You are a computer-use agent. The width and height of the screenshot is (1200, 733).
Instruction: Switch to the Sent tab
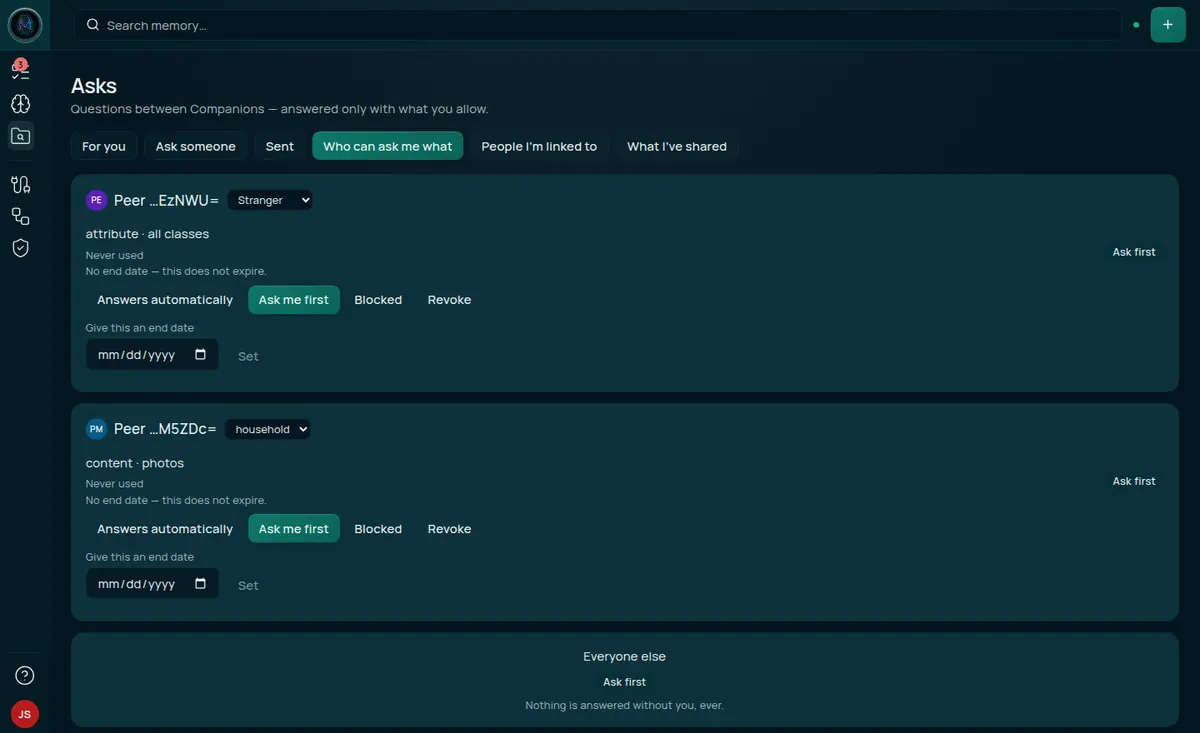click(x=280, y=146)
